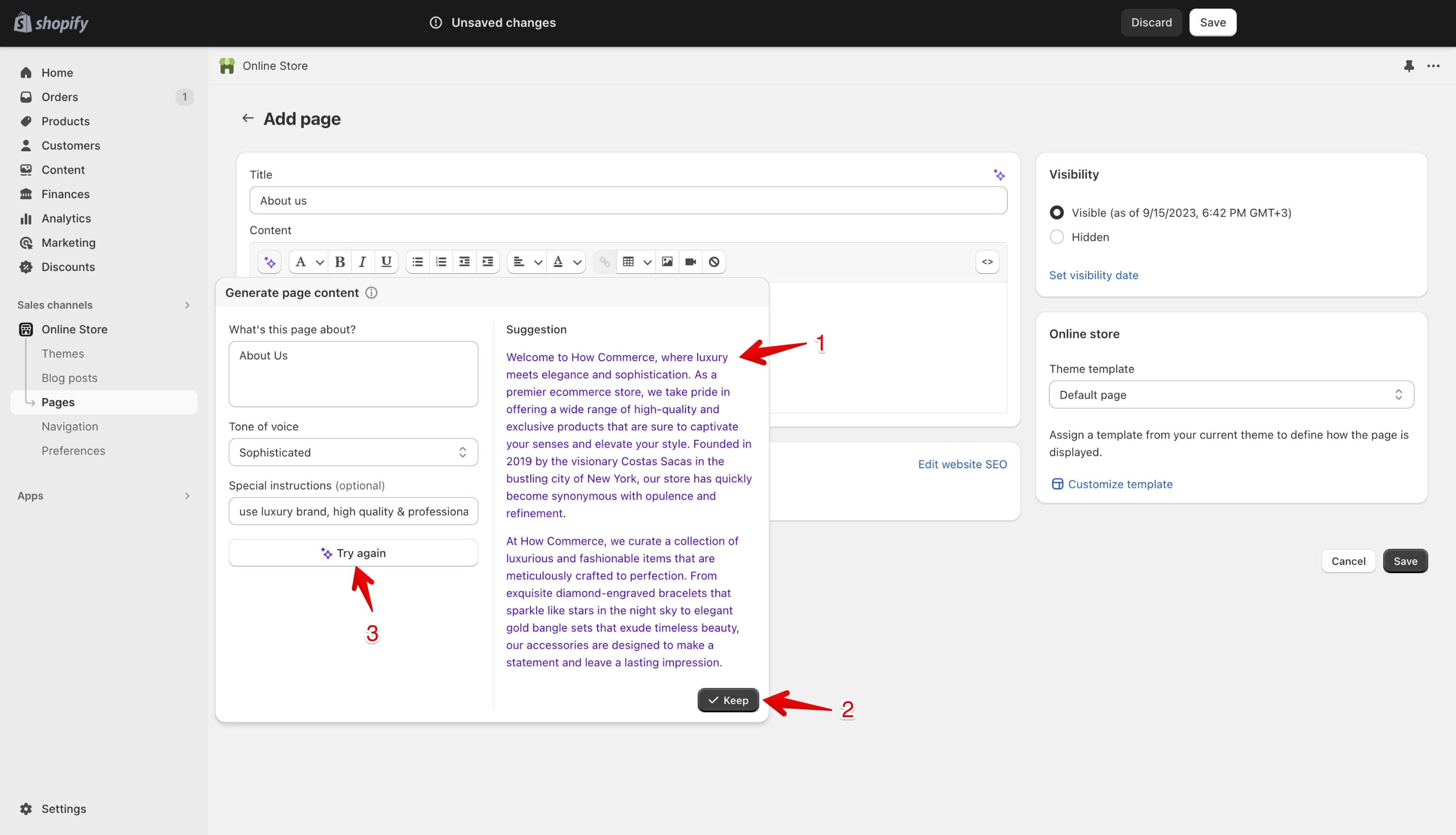Click the Marketing target icon

tap(26, 243)
